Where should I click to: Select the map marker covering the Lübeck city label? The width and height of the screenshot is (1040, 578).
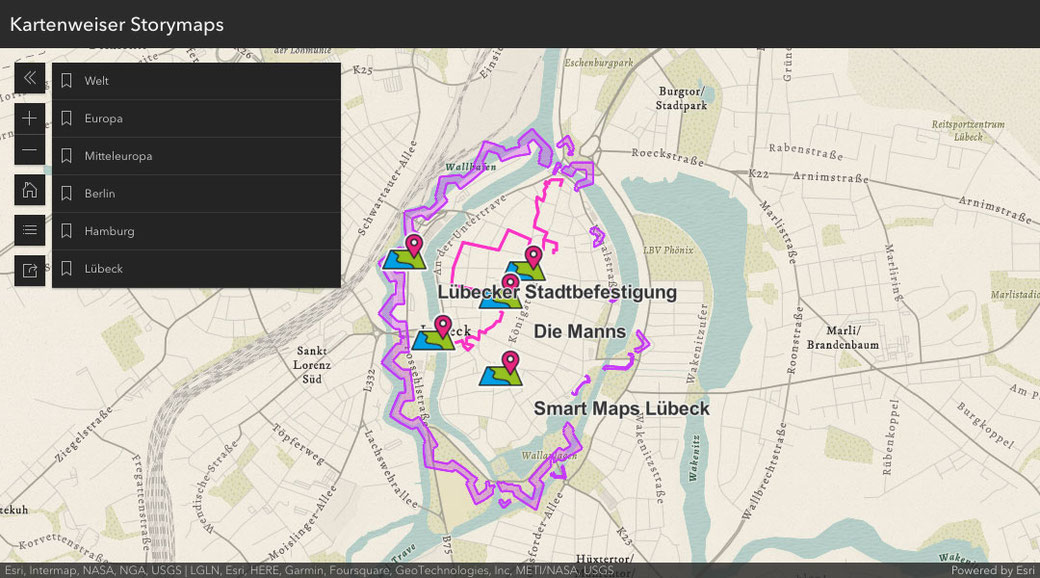point(434,333)
